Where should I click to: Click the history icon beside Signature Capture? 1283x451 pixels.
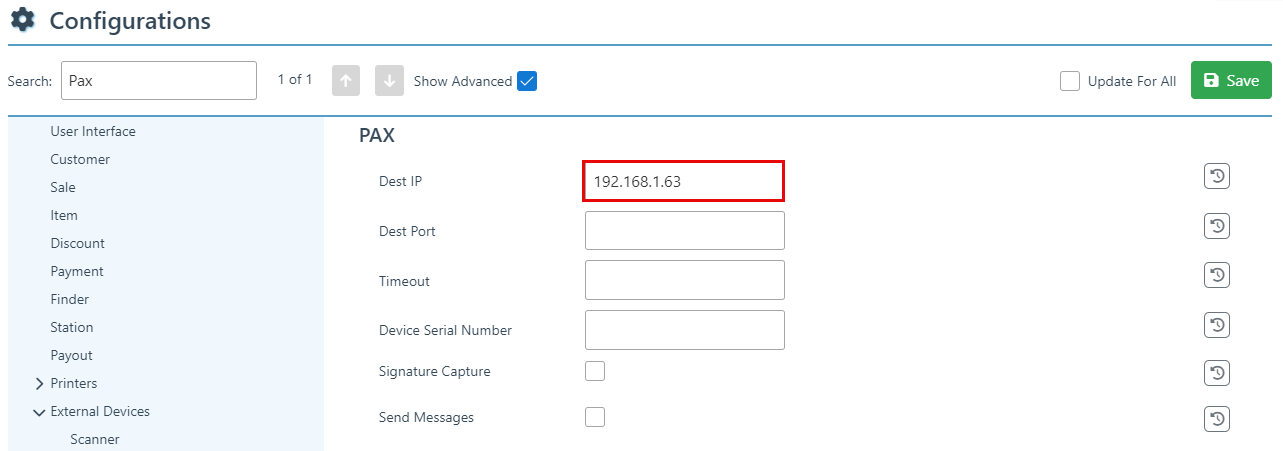pyautogui.click(x=1216, y=373)
